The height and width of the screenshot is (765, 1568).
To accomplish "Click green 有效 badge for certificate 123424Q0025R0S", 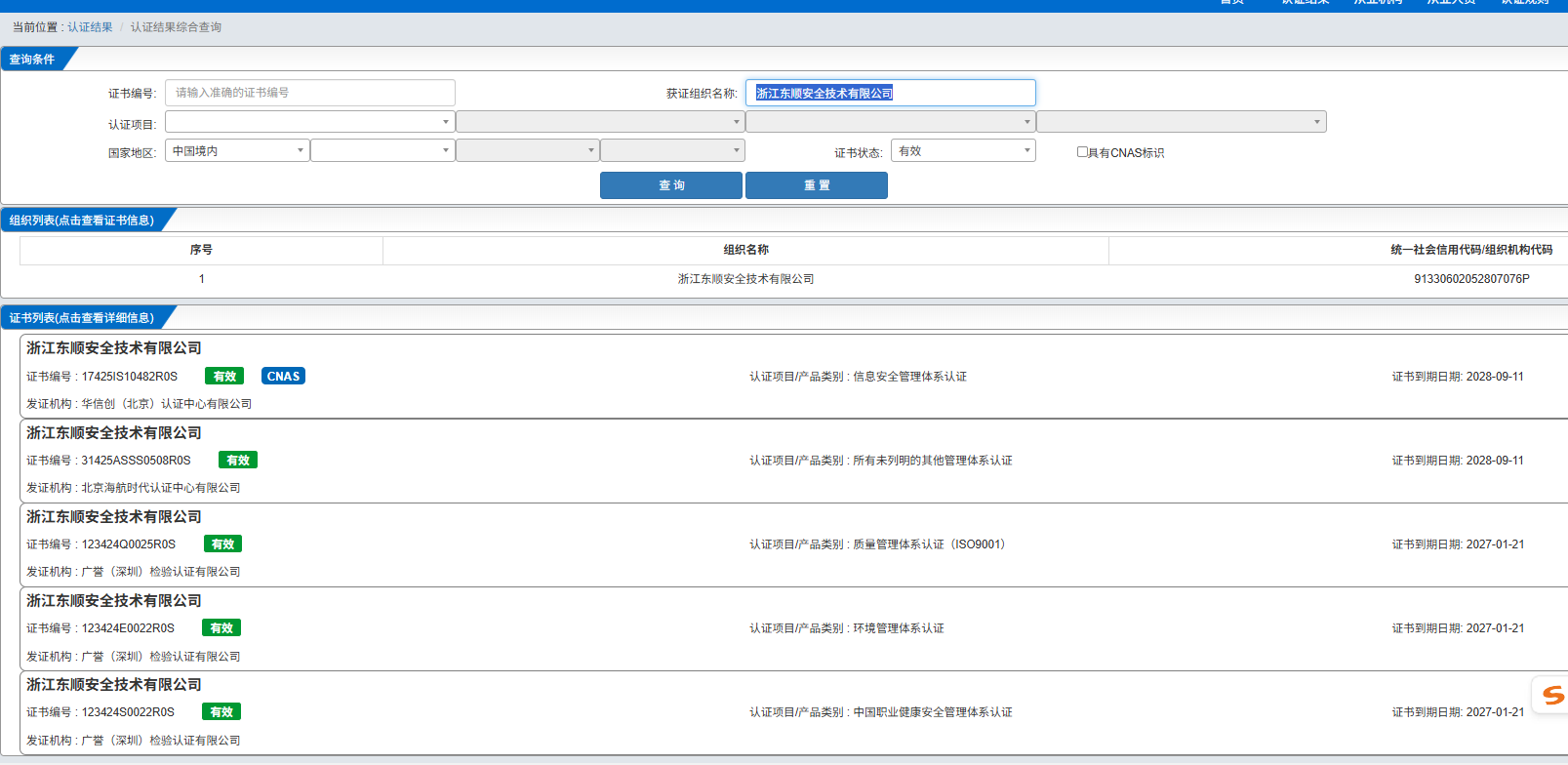I will [x=222, y=544].
